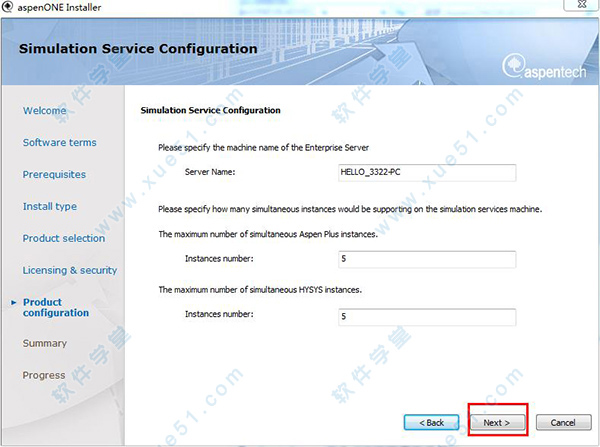Select the Product configuration step
Screen dimensions: 600x447
[x=56, y=307]
